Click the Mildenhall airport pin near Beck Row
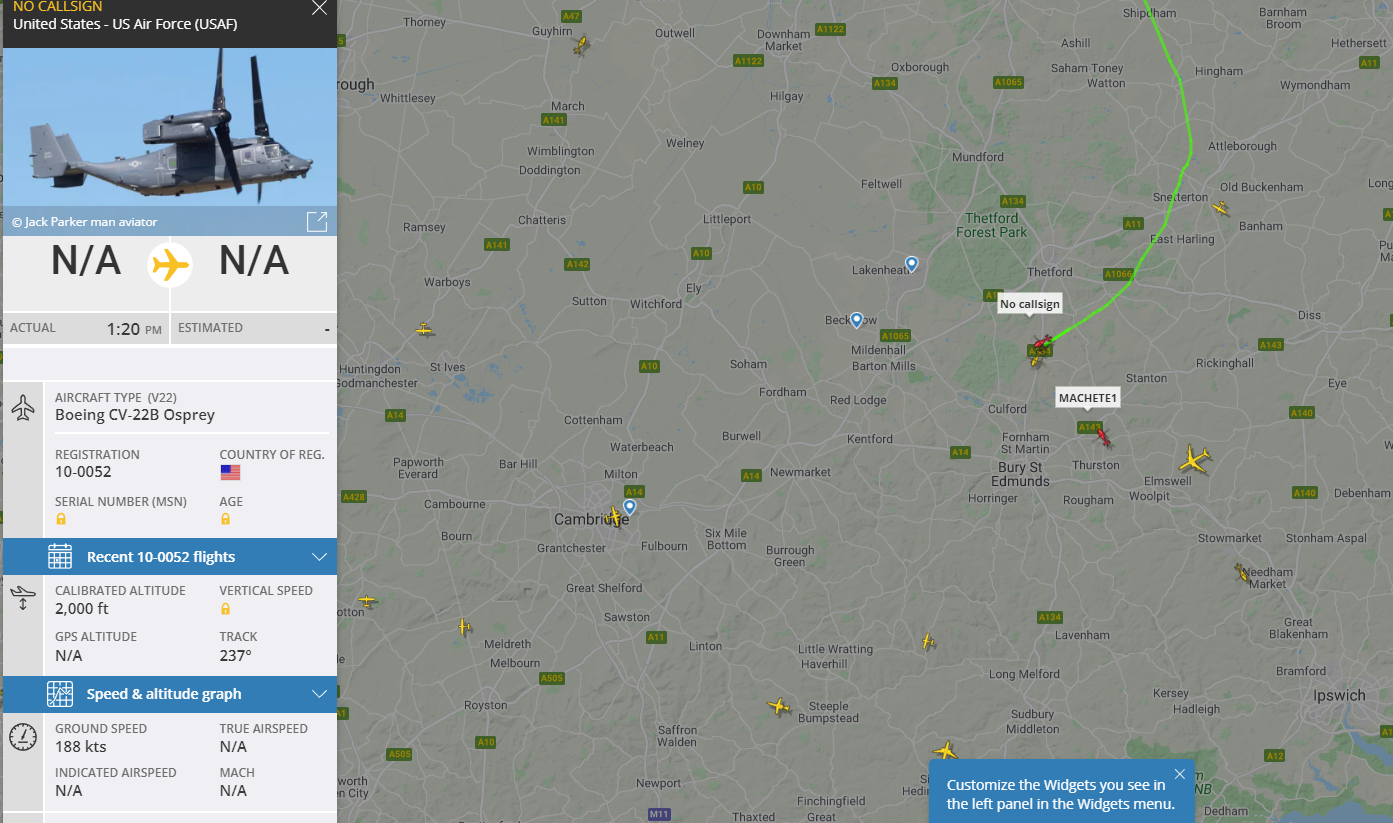 857,320
